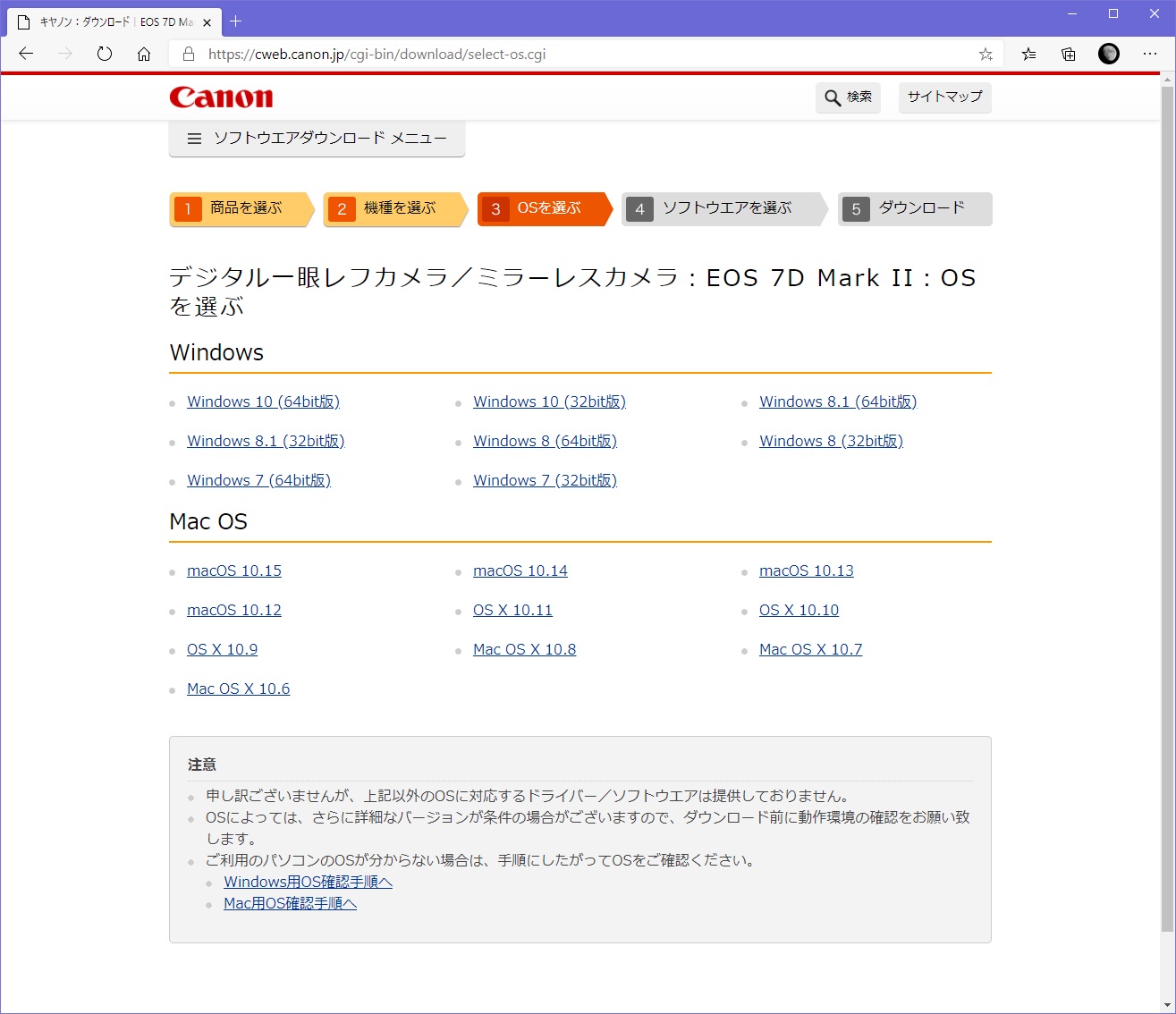Click the scrollbar down arrow
Screen dimensions: 1176x1014
(1167, 1006)
